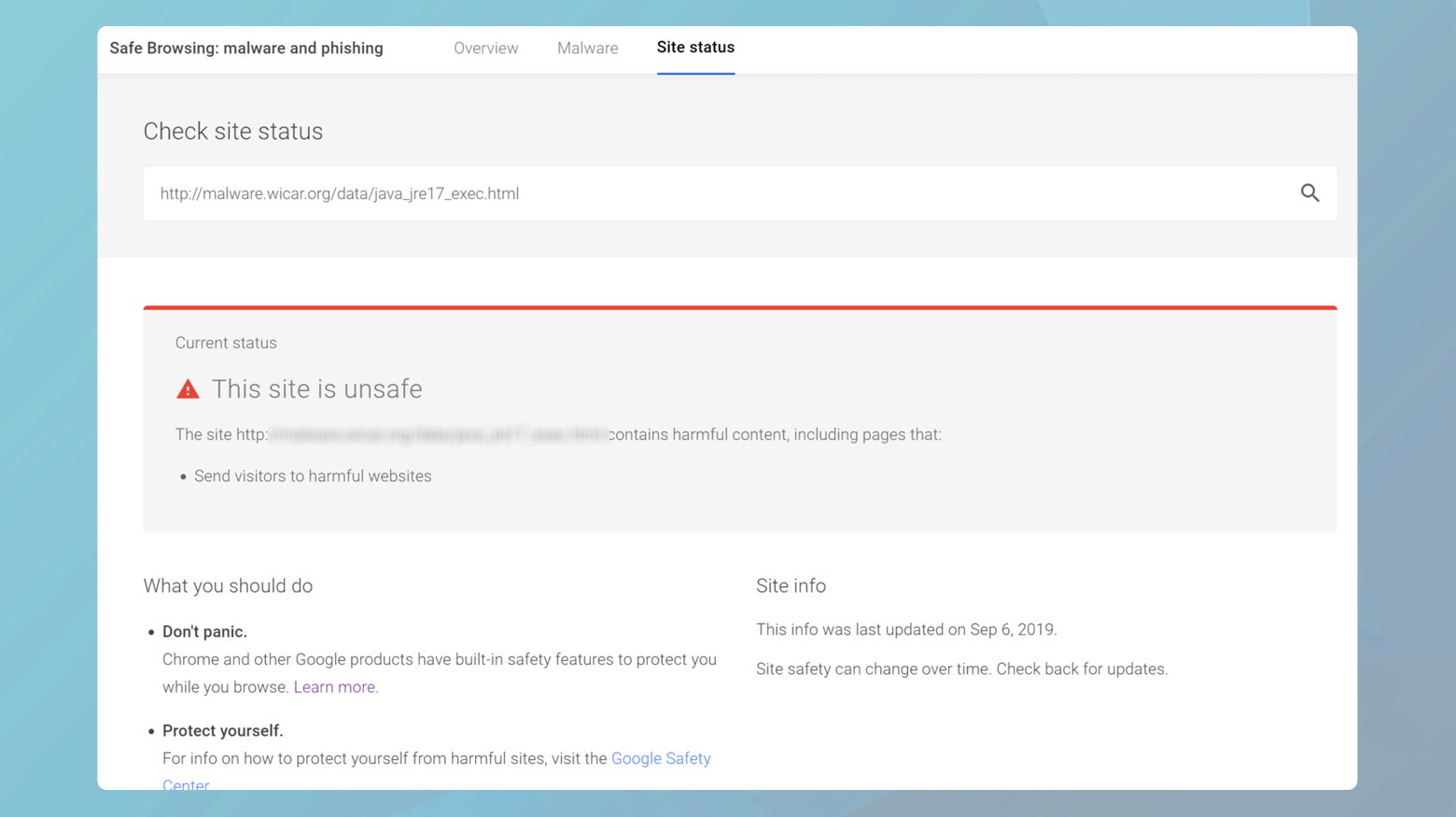1456x817 pixels.
Task: Click the red warning triangle icon
Action: pyautogui.click(x=188, y=387)
